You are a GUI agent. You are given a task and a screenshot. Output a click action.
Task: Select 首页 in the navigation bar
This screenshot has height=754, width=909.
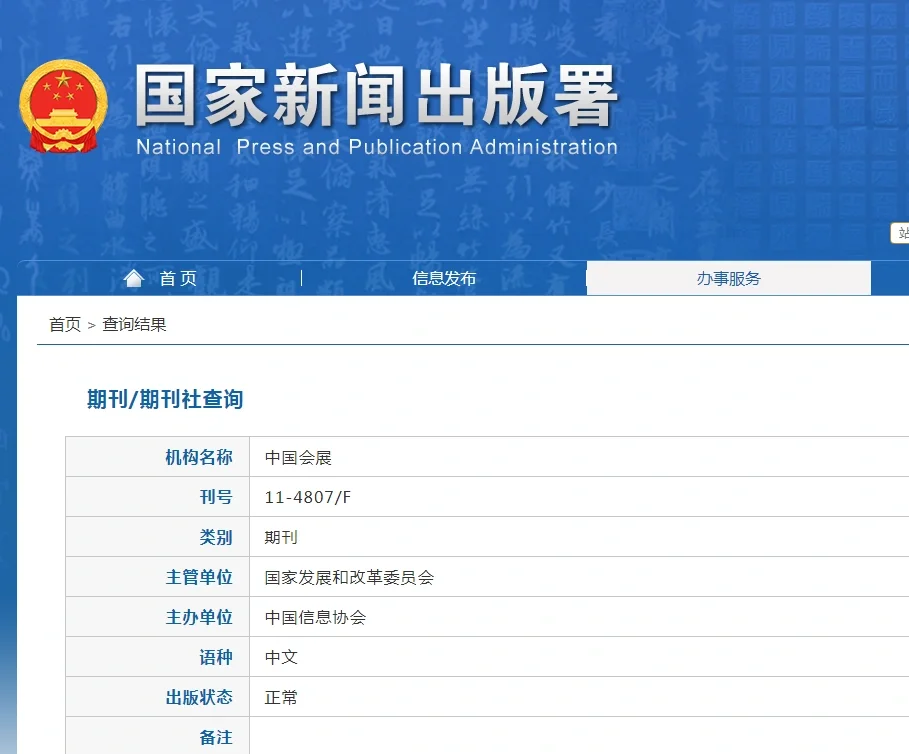coord(176,278)
